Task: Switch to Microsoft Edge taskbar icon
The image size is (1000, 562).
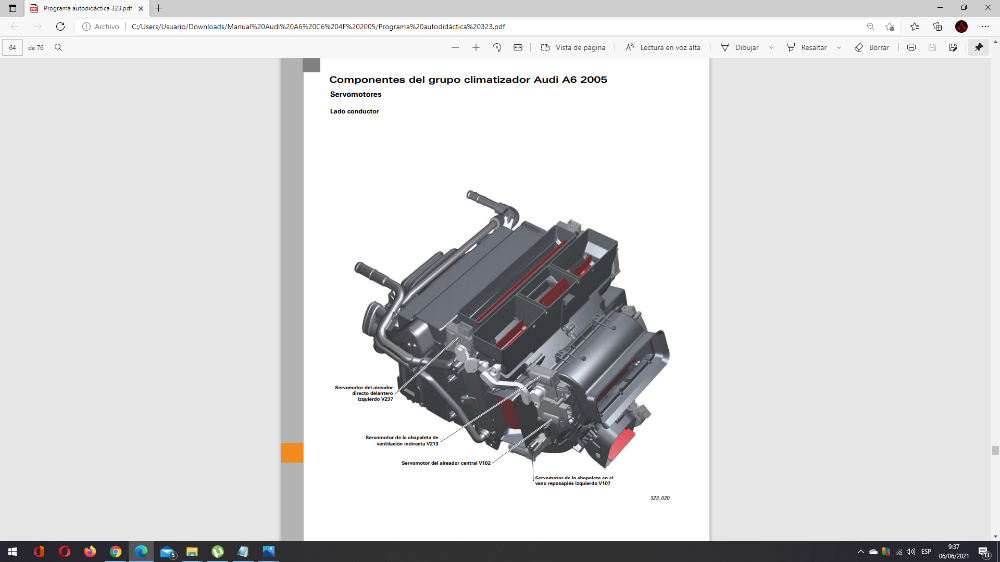Action: tap(141, 551)
